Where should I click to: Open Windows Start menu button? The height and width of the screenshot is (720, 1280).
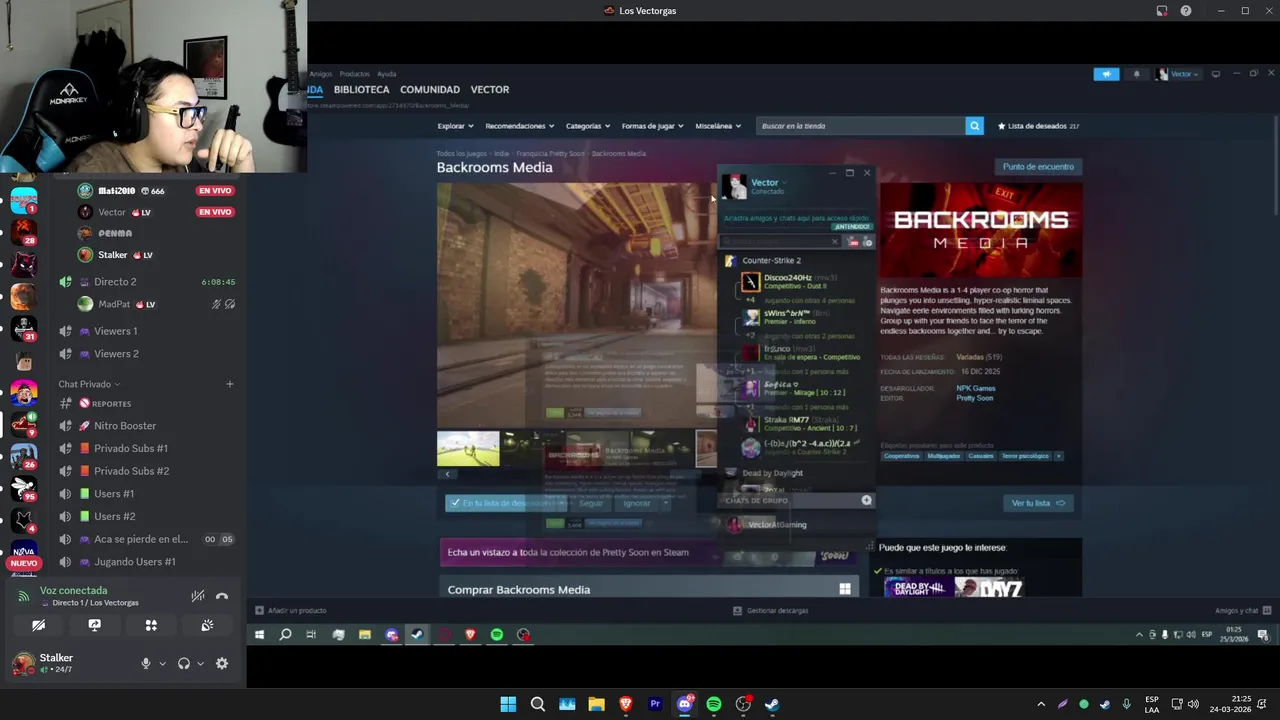click(508, 704)
